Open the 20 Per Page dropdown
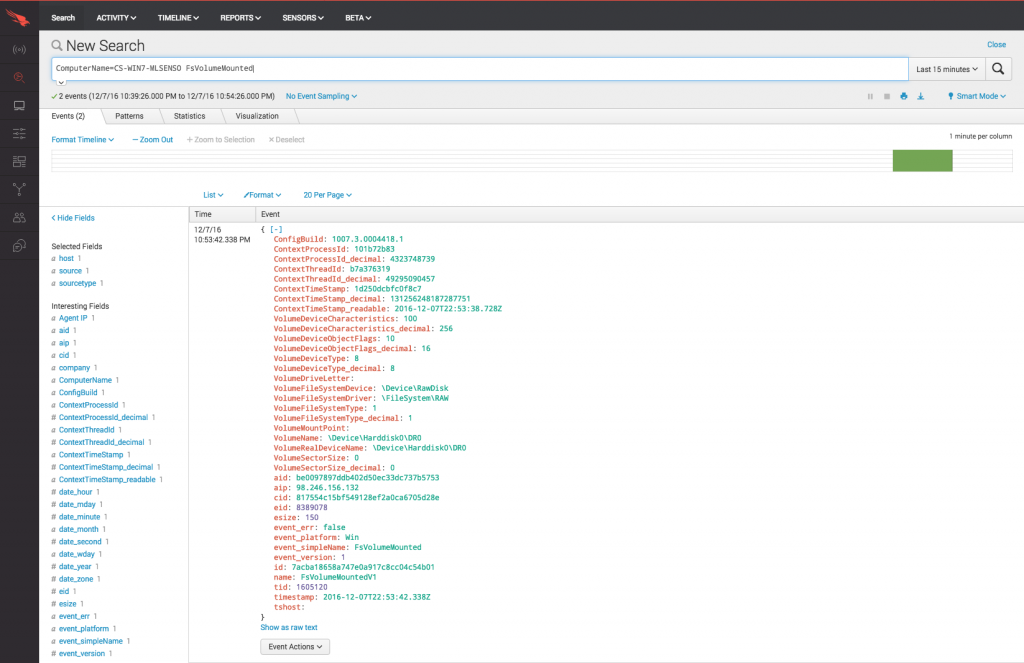1024x663 pixels. (327, 195)
